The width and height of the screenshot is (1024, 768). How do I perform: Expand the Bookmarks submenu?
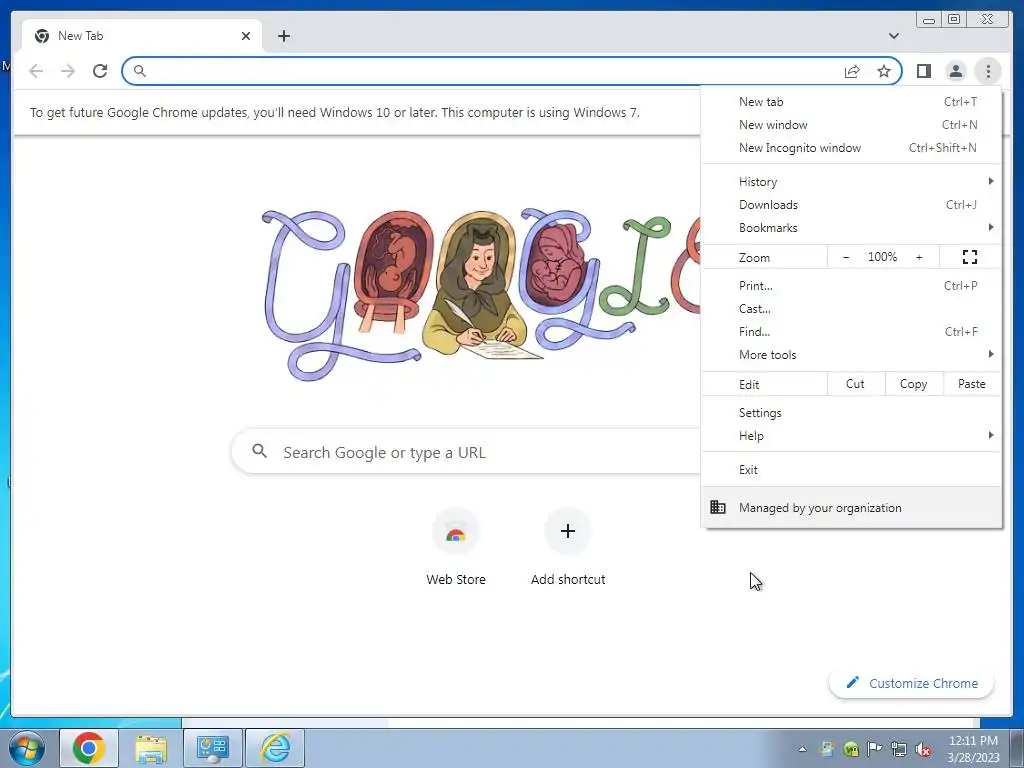[x=852, y=227]
